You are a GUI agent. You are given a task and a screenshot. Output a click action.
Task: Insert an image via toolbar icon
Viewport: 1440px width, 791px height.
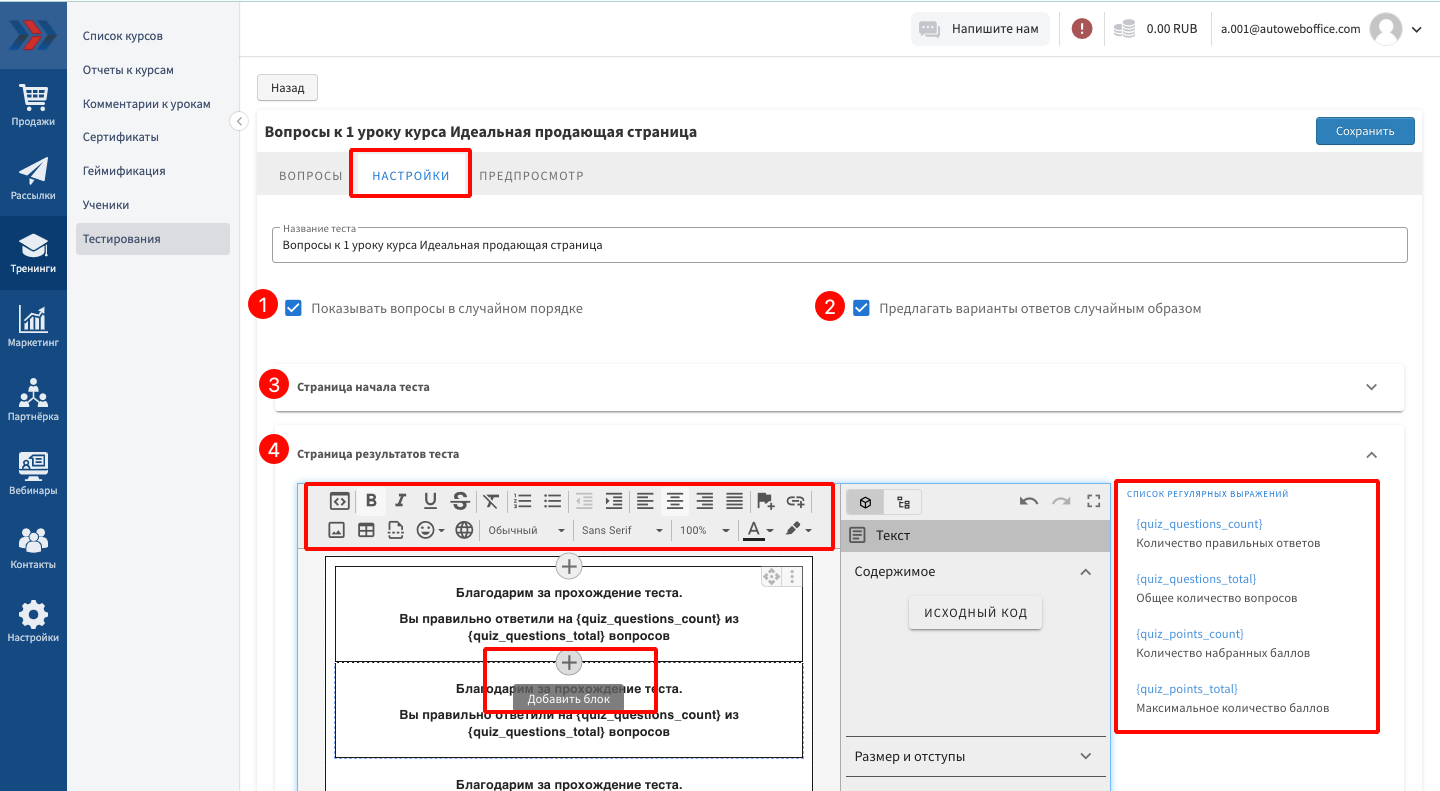point(337,530)
